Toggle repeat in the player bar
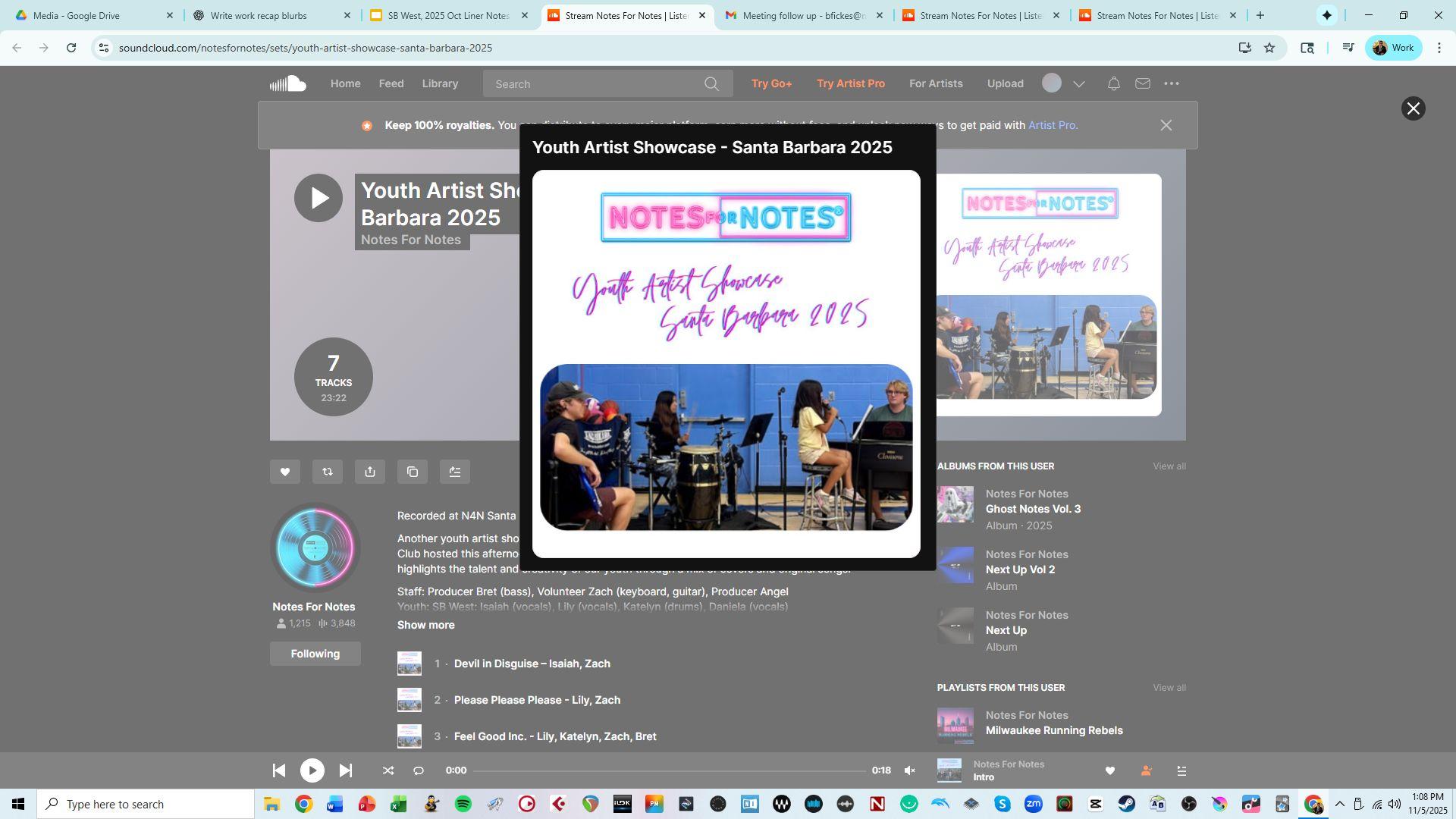The width and height of the screenshot is (1456, 819). (x=419, y=771)
